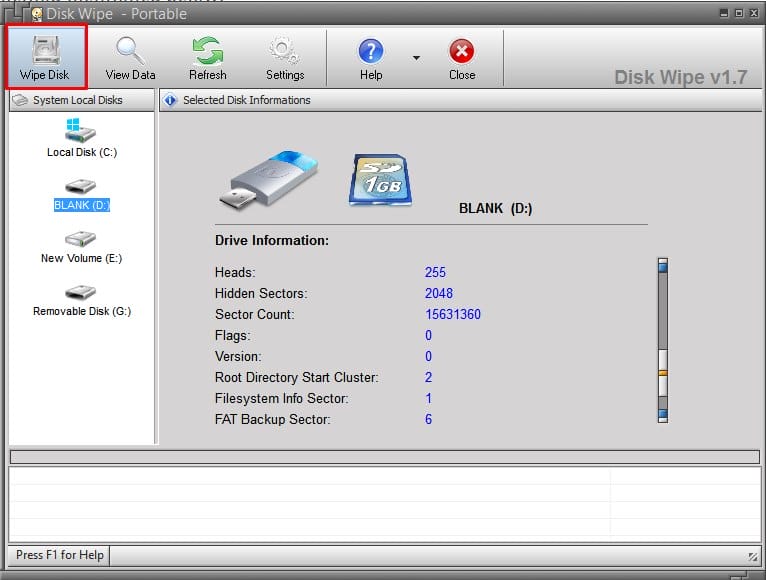Expand the Help dropdown arrow
The image size is (766, 580).
(416, 58)
